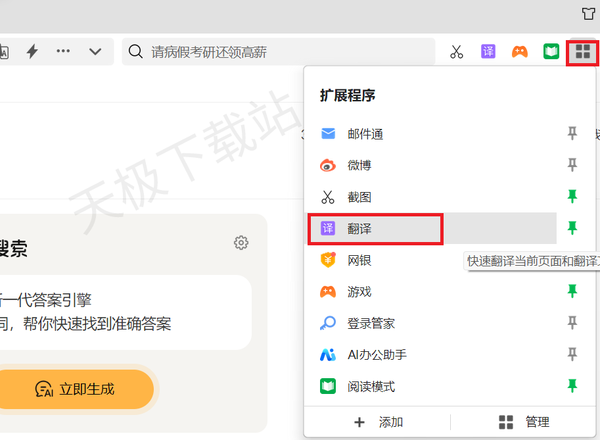Screen dimensions: 600x440
Task: Select 截图 in the extensions list
Action: coord(432,197)
